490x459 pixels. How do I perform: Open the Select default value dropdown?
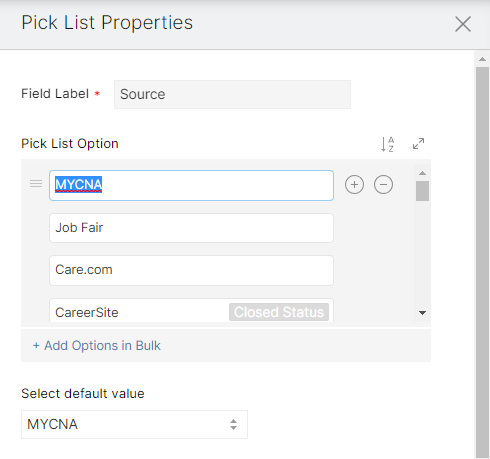pyautogui.click(x=134, y=424)
